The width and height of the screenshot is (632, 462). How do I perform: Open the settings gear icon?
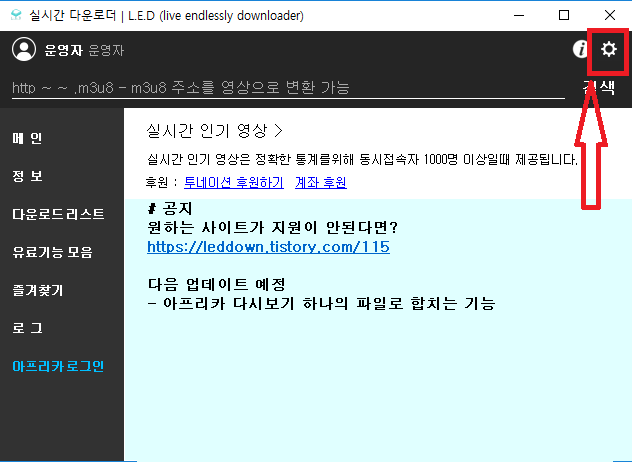(x=609, y=49)
